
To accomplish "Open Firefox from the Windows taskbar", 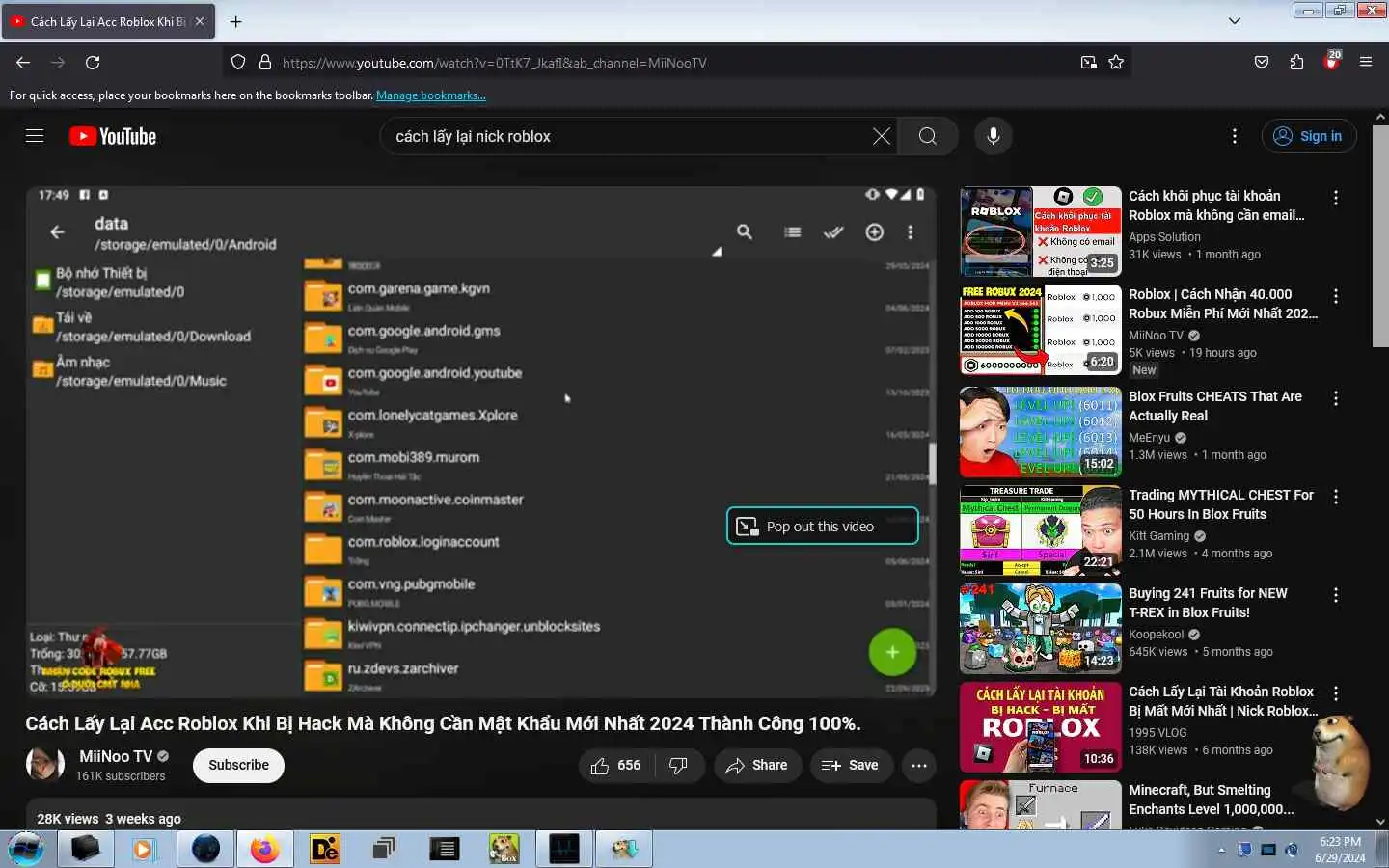I will (x=264, y=849).
